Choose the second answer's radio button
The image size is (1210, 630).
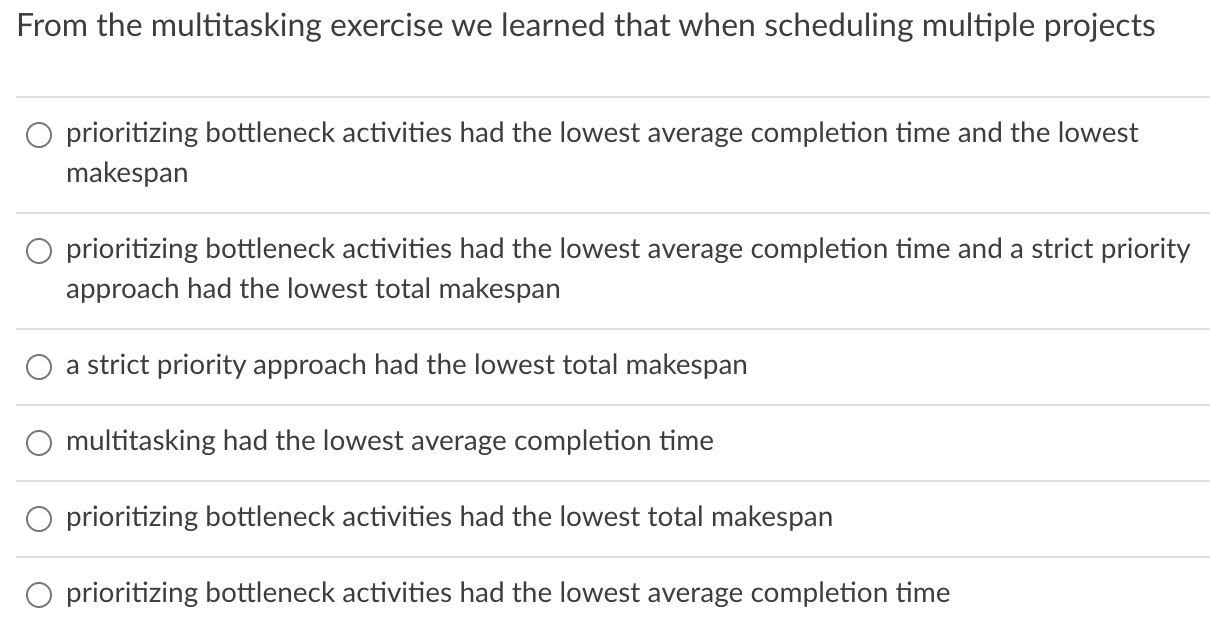pos(39,251)
